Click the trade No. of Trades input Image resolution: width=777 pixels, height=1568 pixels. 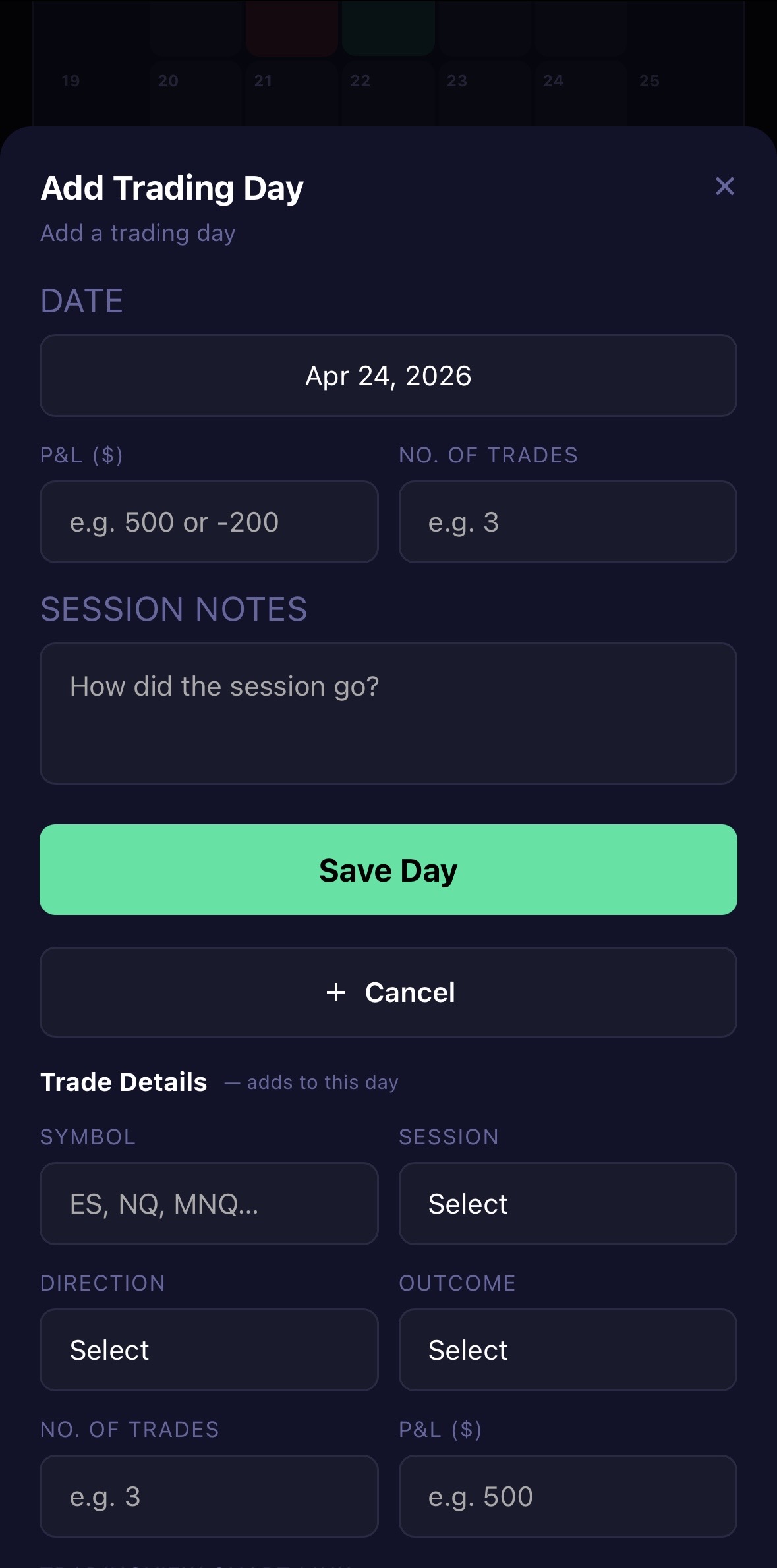pyautogui.click(x=209, y=1496)
